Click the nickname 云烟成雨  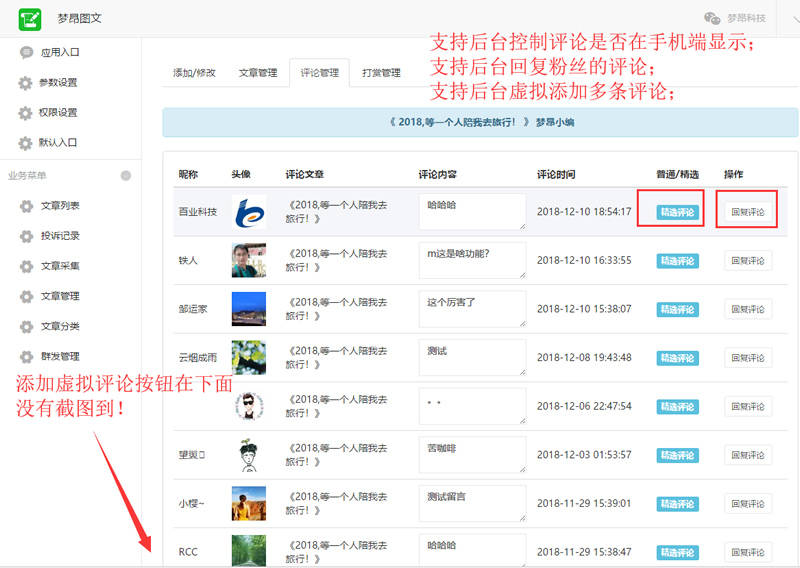pos(197,358)
